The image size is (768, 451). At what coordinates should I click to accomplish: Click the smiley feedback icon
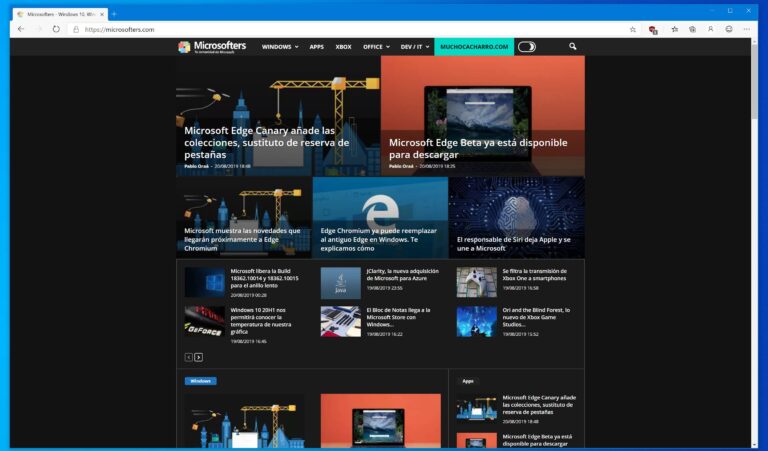729,29
